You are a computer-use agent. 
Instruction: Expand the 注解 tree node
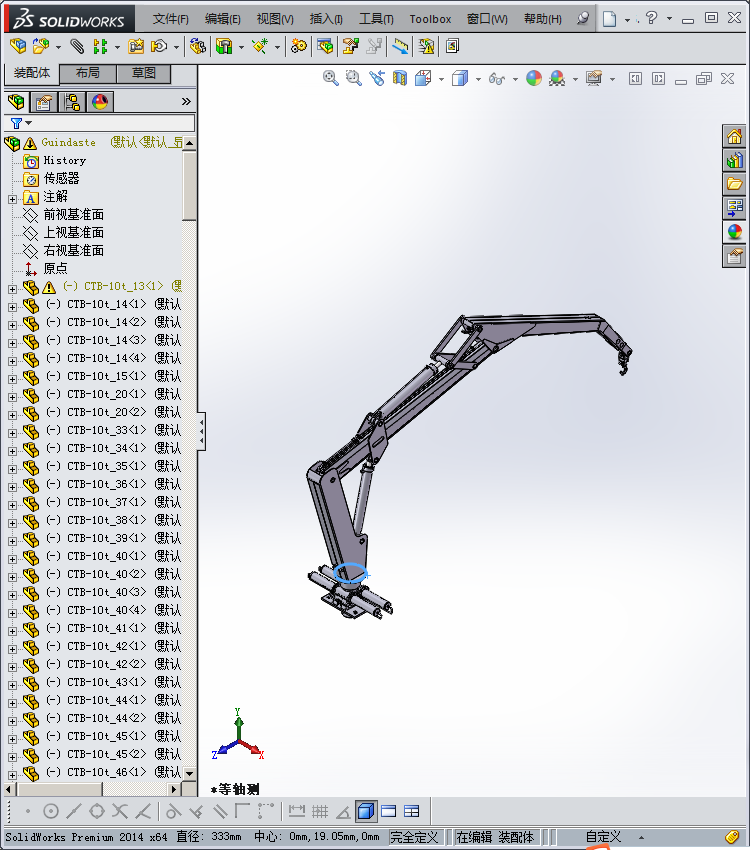click(12, 199)
